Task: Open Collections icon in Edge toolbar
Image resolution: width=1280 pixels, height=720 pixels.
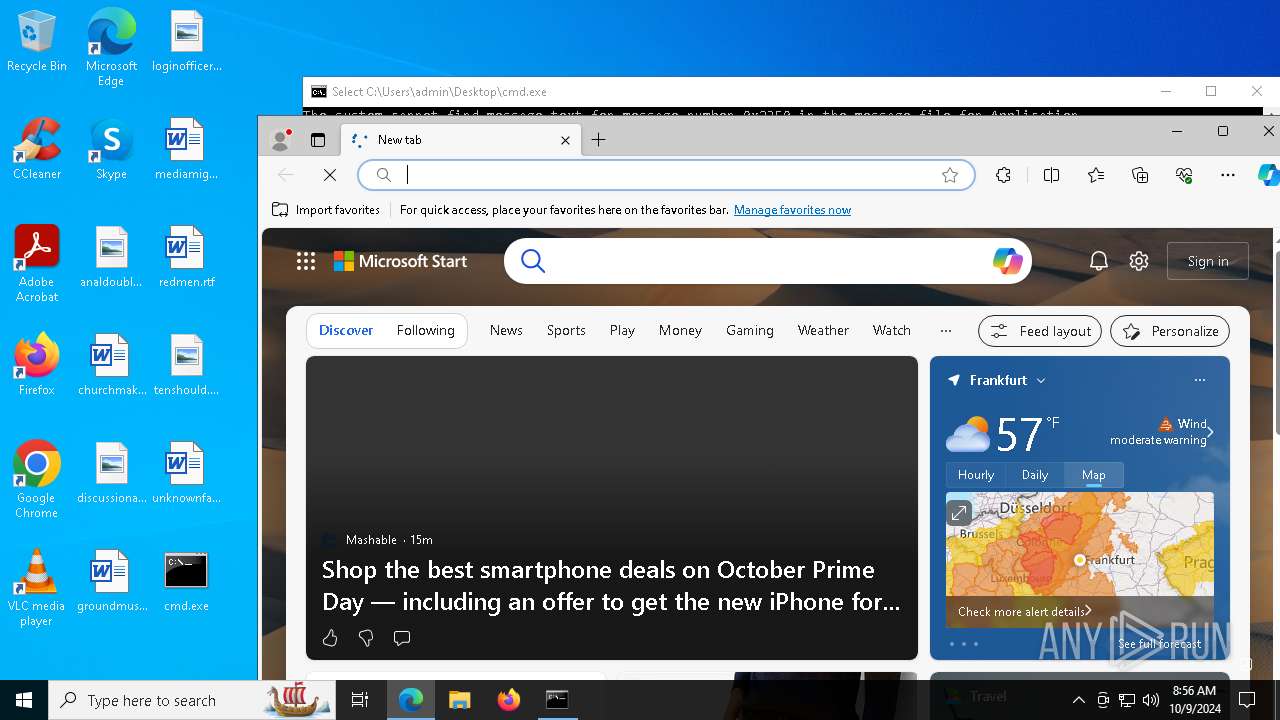Action: click(1140, 175)
